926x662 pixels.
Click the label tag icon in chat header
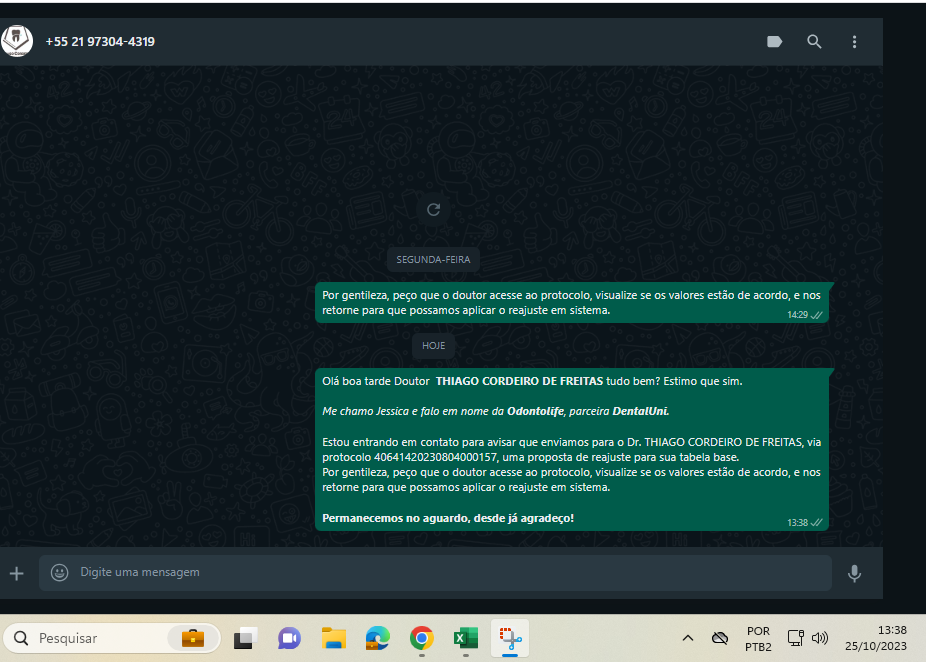tap(774, 41)
